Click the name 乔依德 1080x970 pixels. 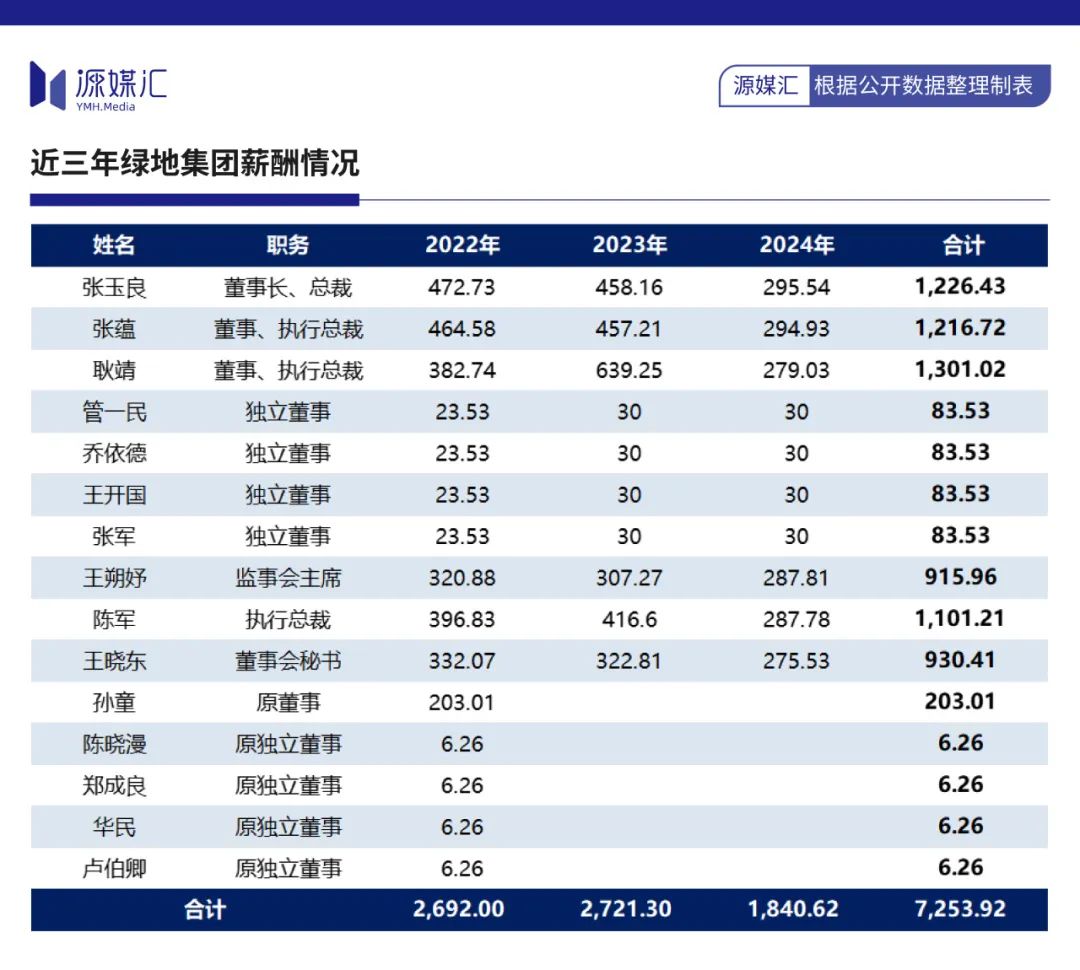click(114, 453)
